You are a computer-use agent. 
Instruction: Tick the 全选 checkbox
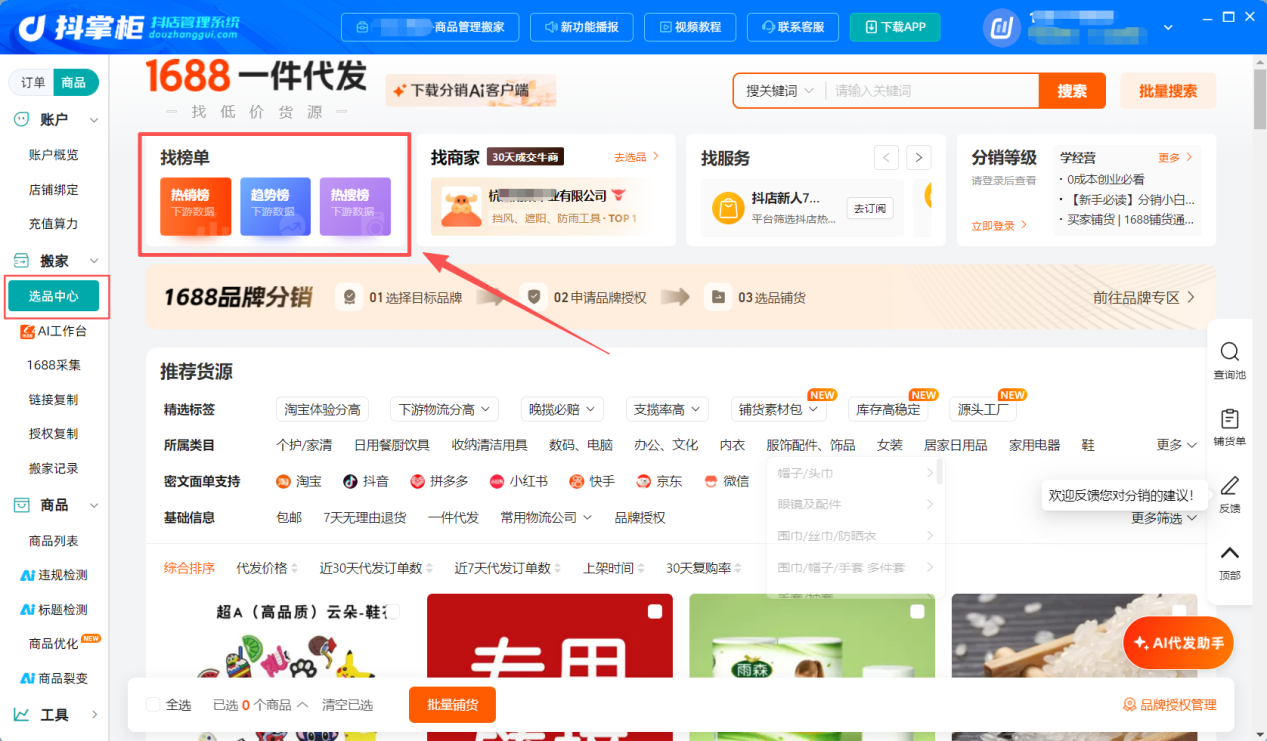(153, 705)
